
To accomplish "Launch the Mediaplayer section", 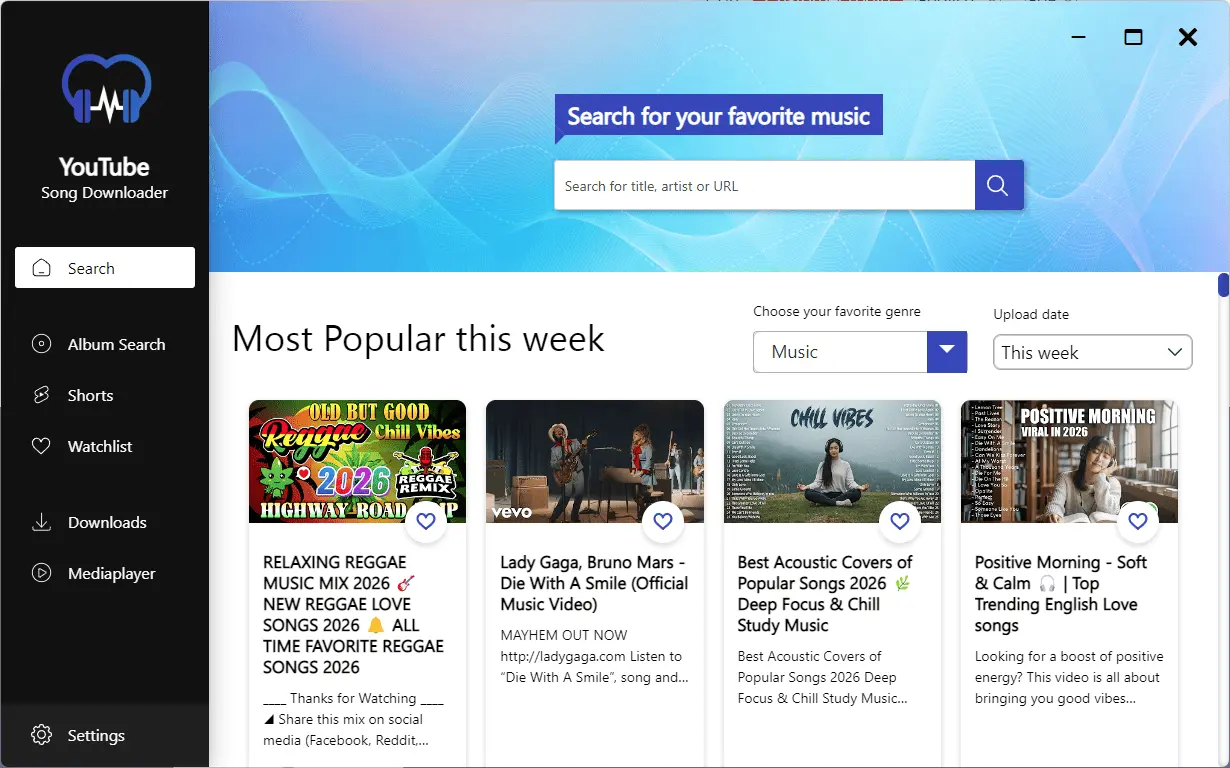I will (105, 573).
